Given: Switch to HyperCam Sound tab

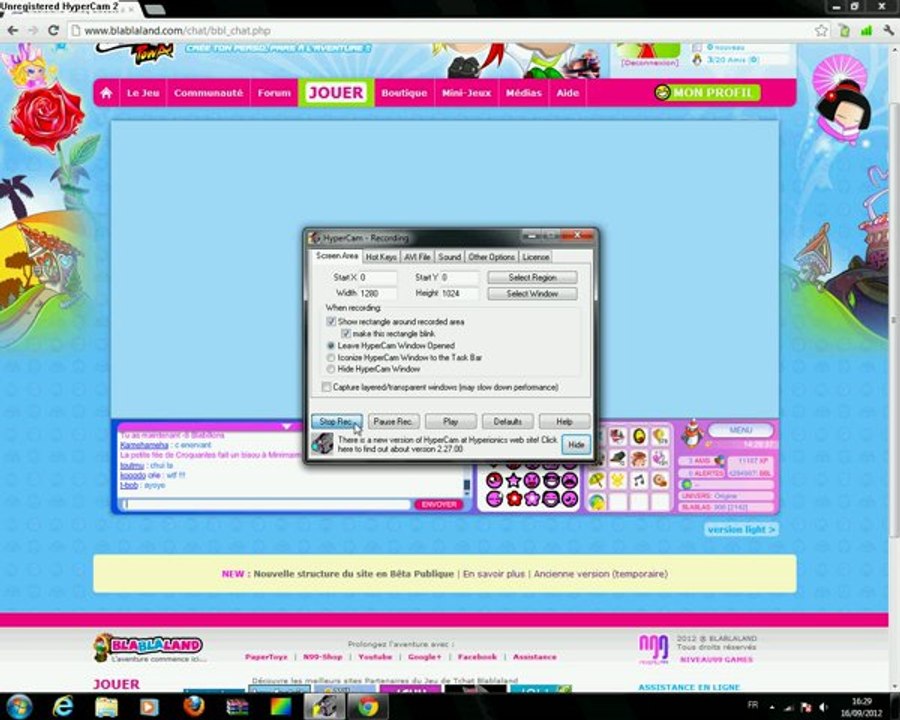Looking at the screenshot, I should click(449, 257).
